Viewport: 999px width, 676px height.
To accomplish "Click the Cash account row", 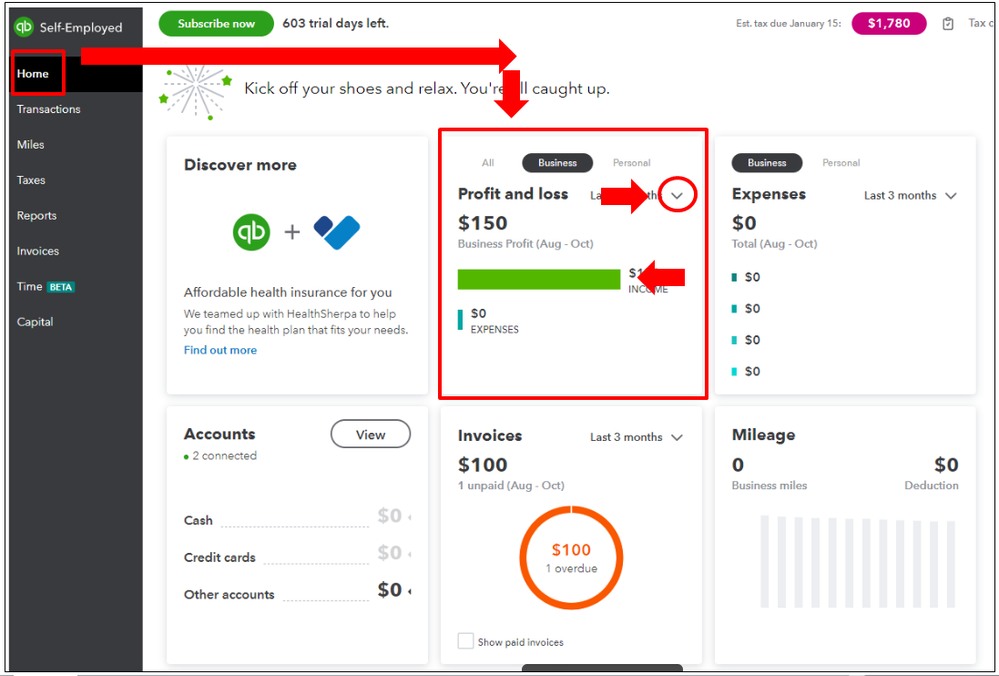I will pyautogui.click(x=297, y=517).
